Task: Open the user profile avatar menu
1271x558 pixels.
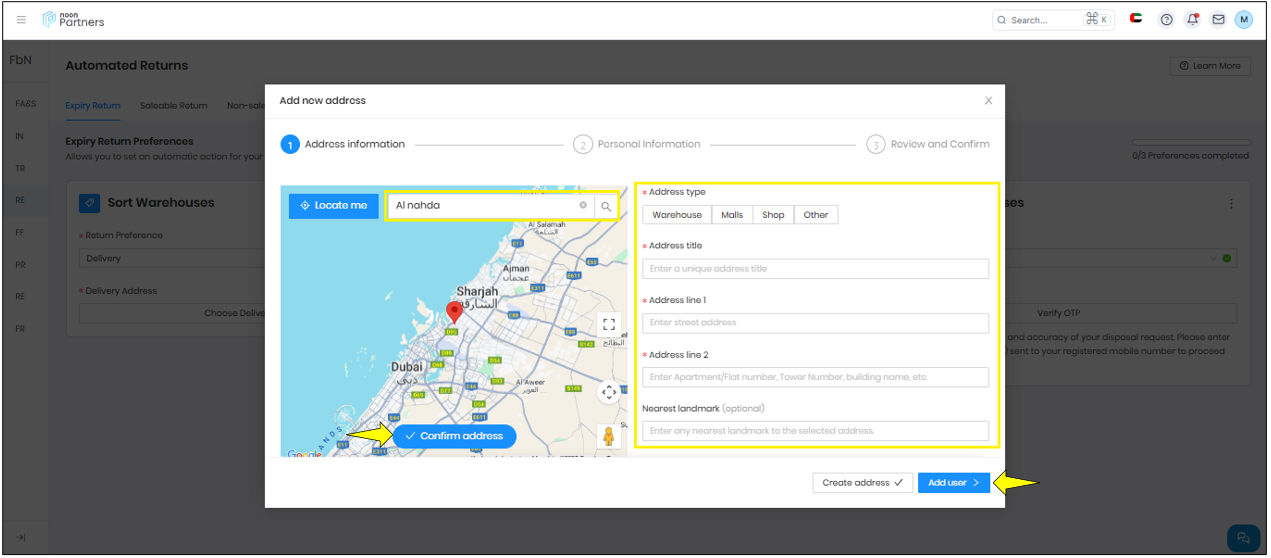Action: point(1244,20)
